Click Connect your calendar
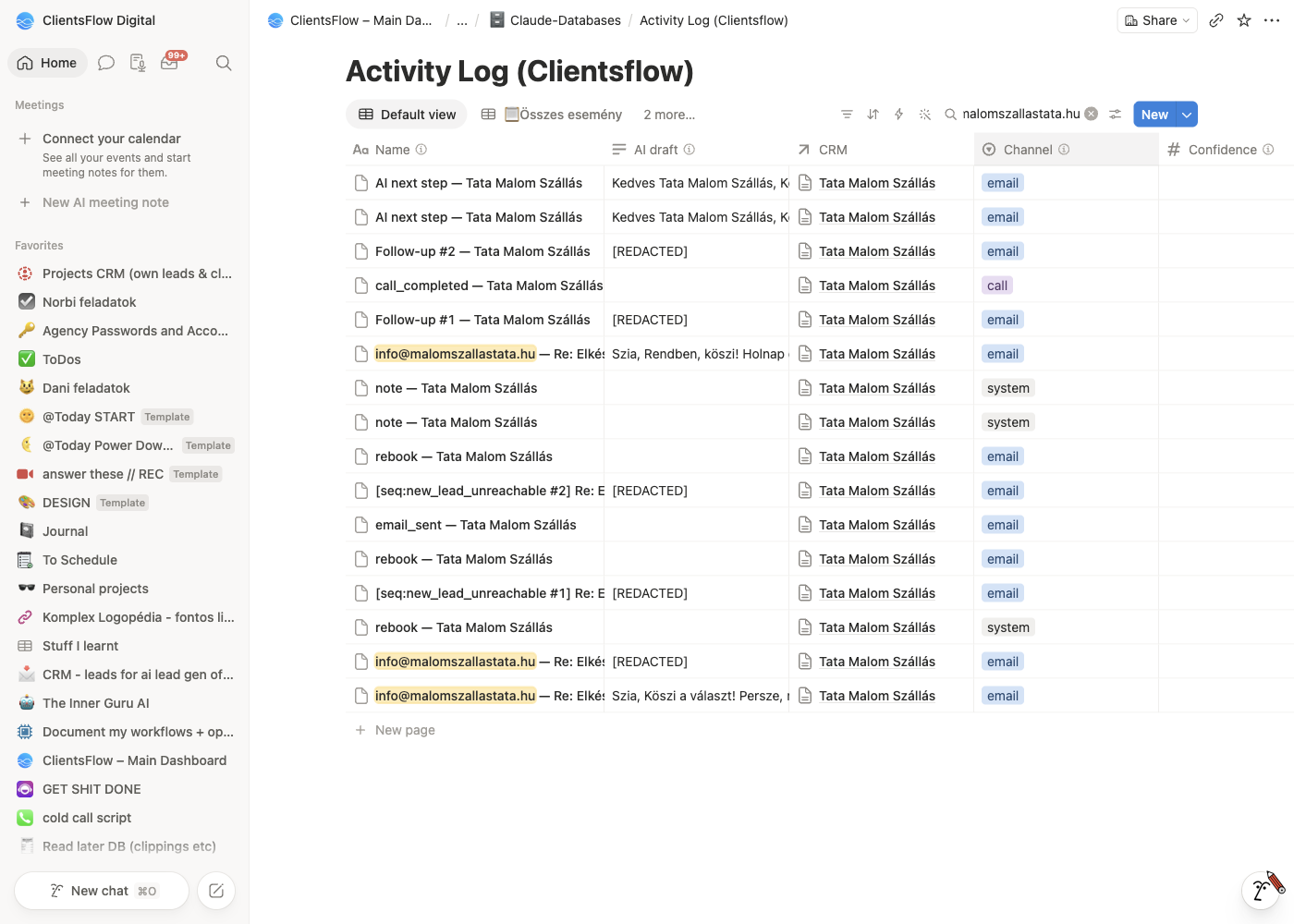Viewport: 1294px width, 924px height. tap(112, 139)
